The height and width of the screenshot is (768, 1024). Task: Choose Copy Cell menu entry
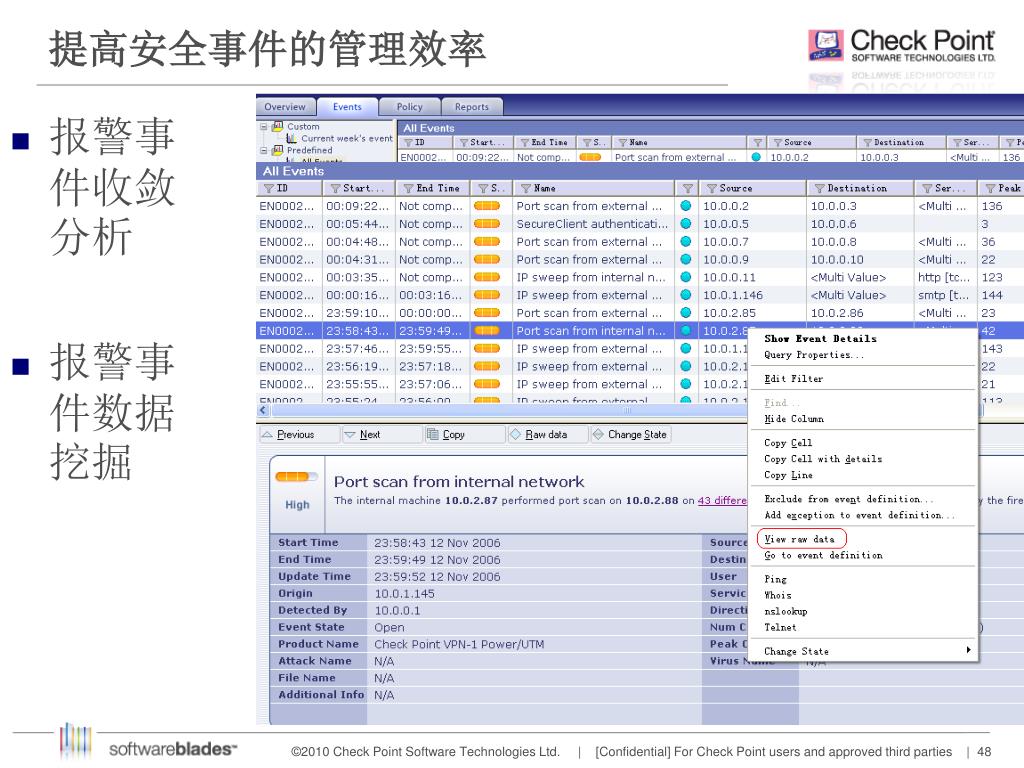788,443
